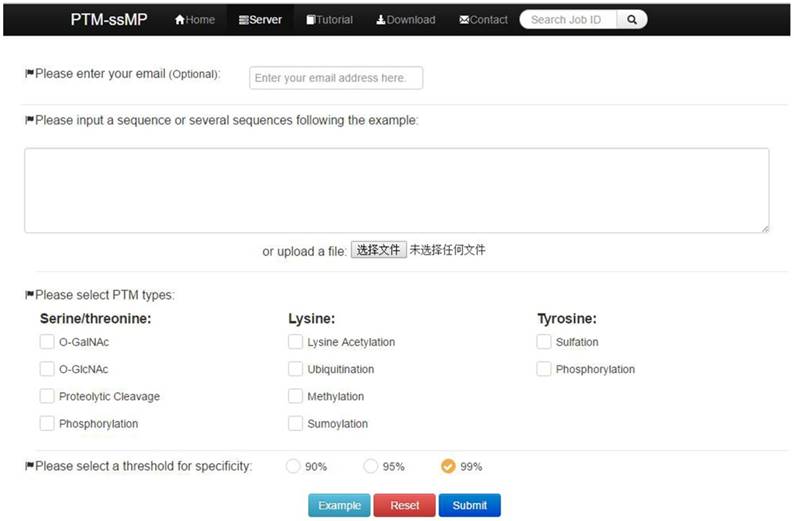Load a sample with Example button

click(339, 505)
